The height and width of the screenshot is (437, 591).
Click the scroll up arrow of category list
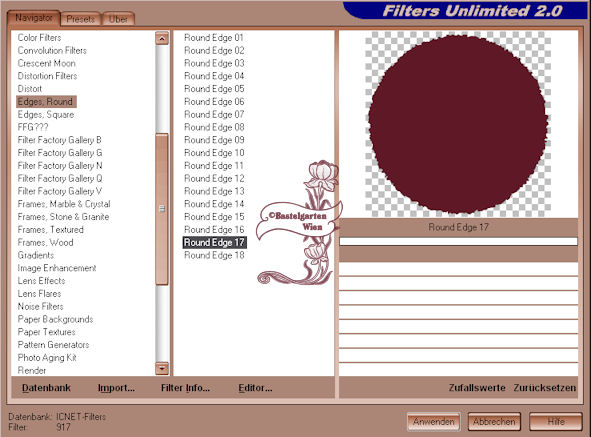pyautogui.click(x=162, y=38)
